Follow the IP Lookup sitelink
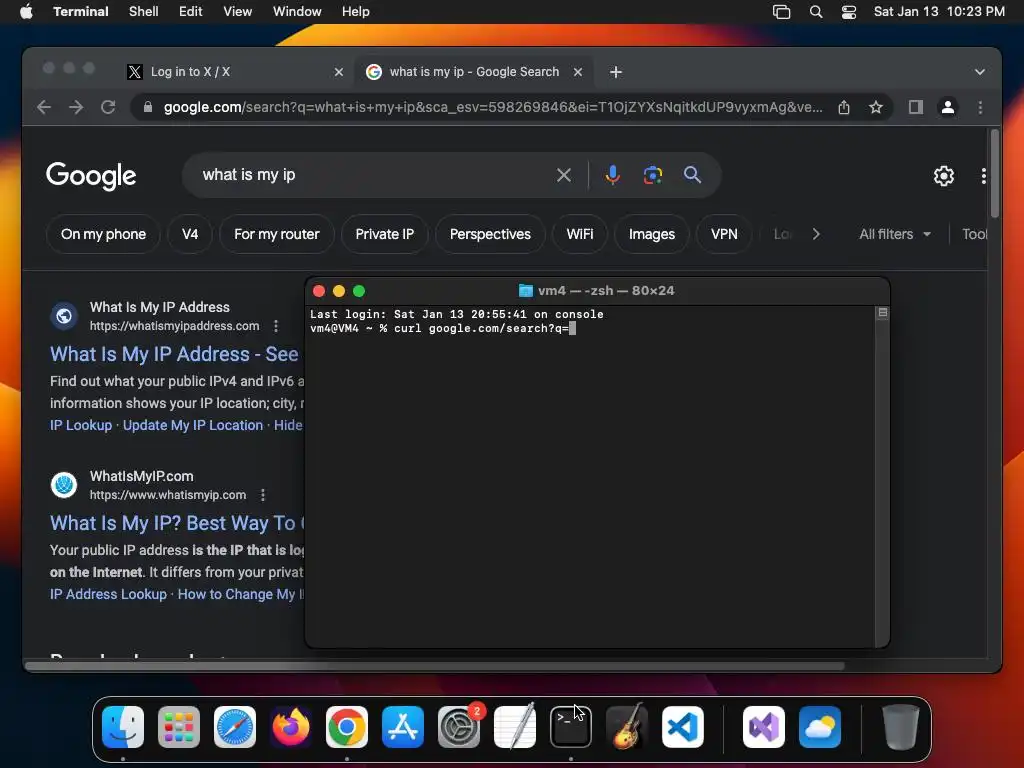Image resolution: width=1024 pixels, height=768 pixels. click(81, 425)
